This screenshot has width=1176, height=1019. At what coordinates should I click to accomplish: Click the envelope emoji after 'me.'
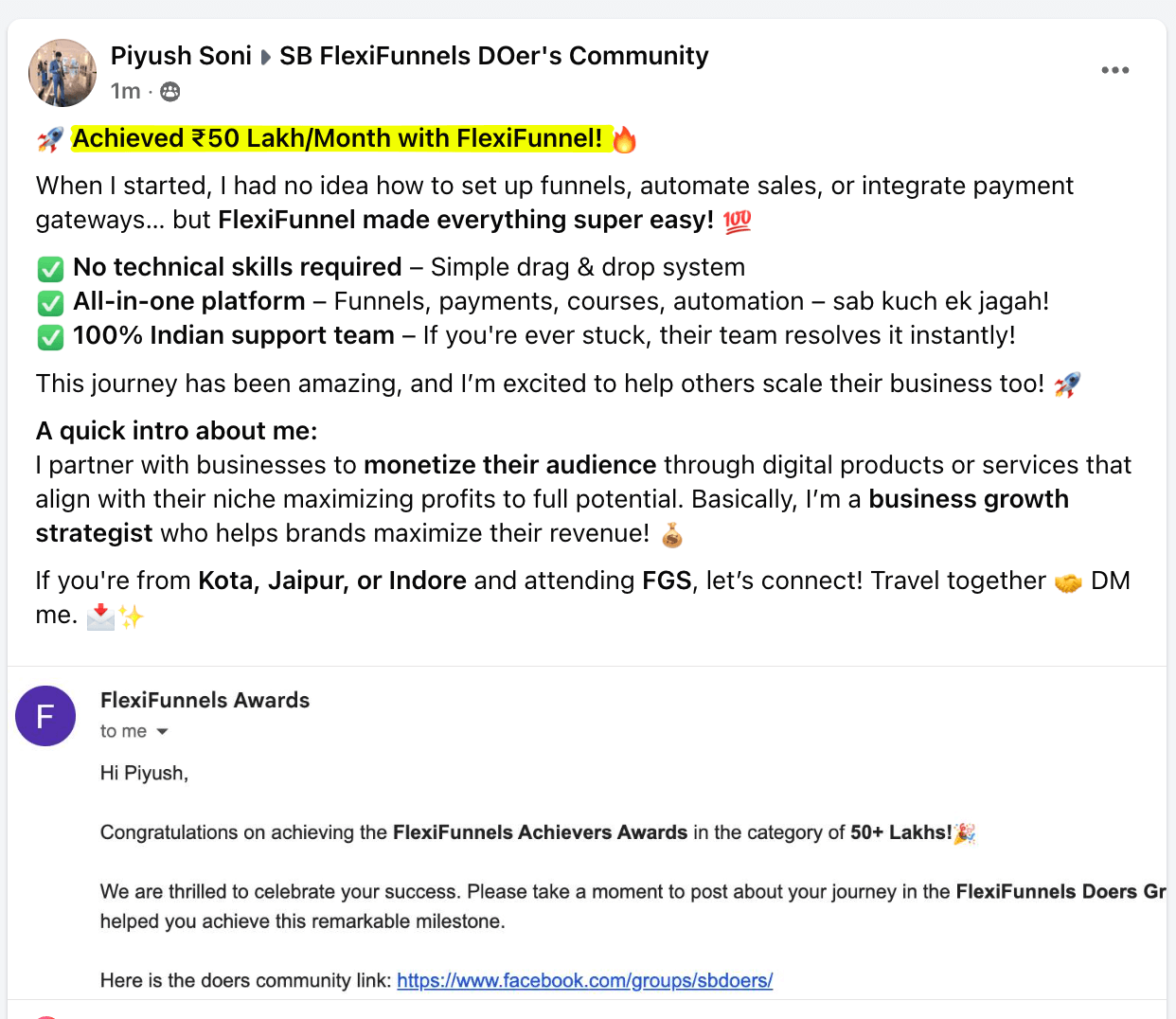click(100, 617)
